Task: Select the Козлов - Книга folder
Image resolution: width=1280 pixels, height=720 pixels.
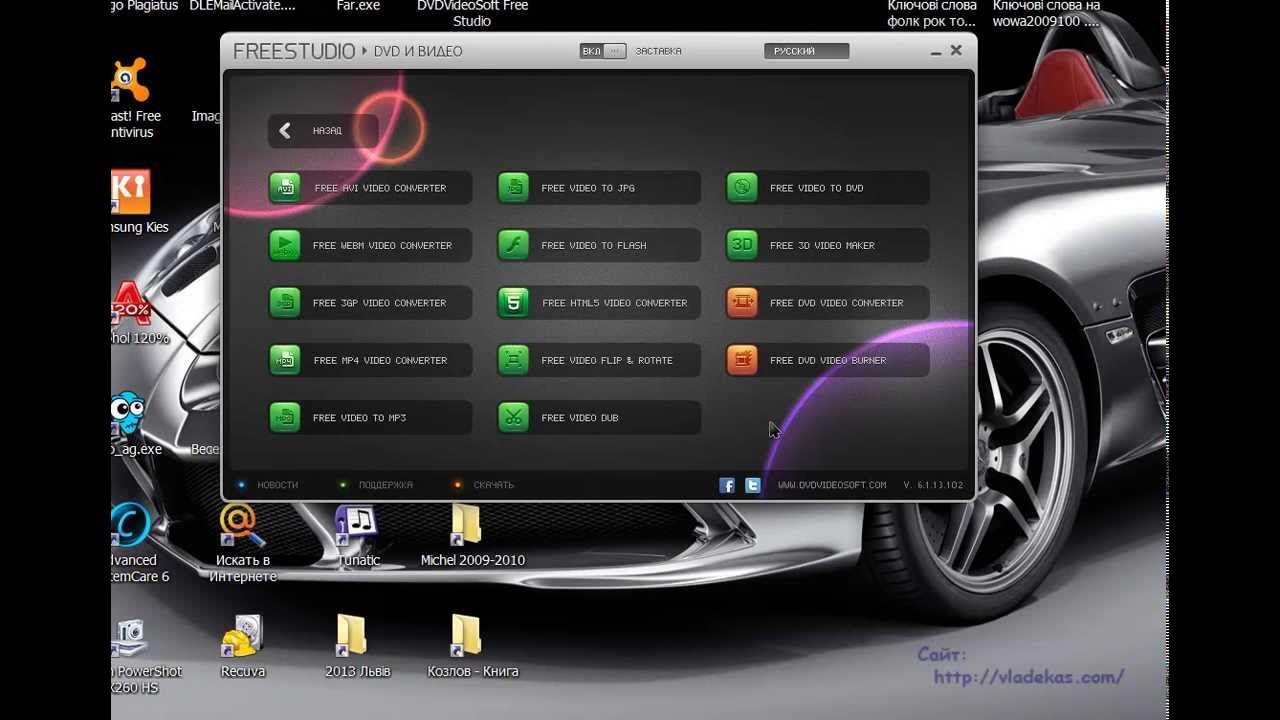Action: (472, 647)
